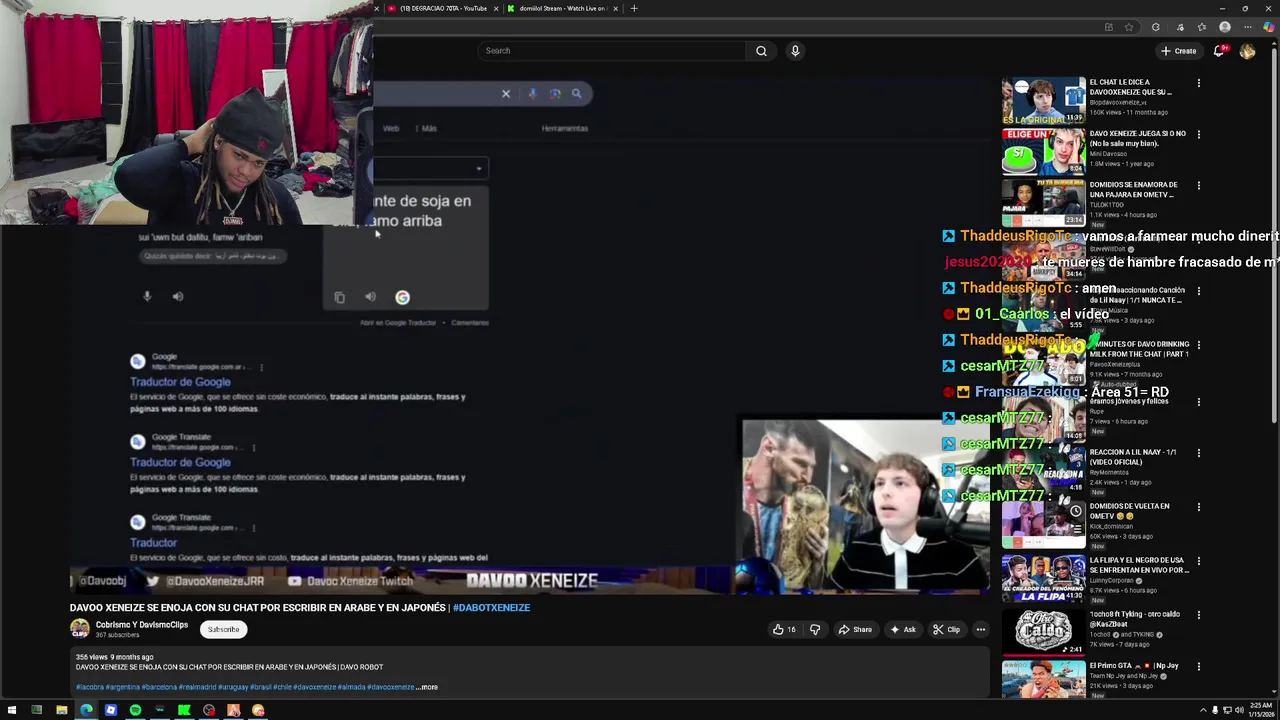
Task: Open options menu for EL CHAT LE DICE video
Action: tap(1199, 83)
